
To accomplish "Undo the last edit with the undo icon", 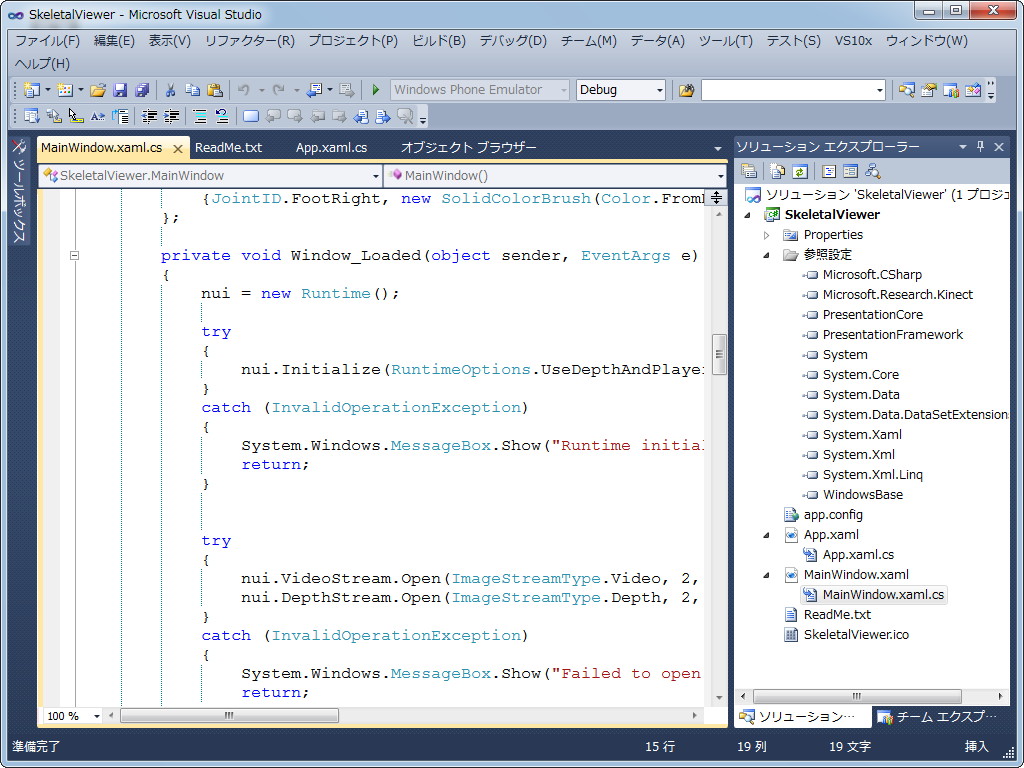I will click(243, 90).
